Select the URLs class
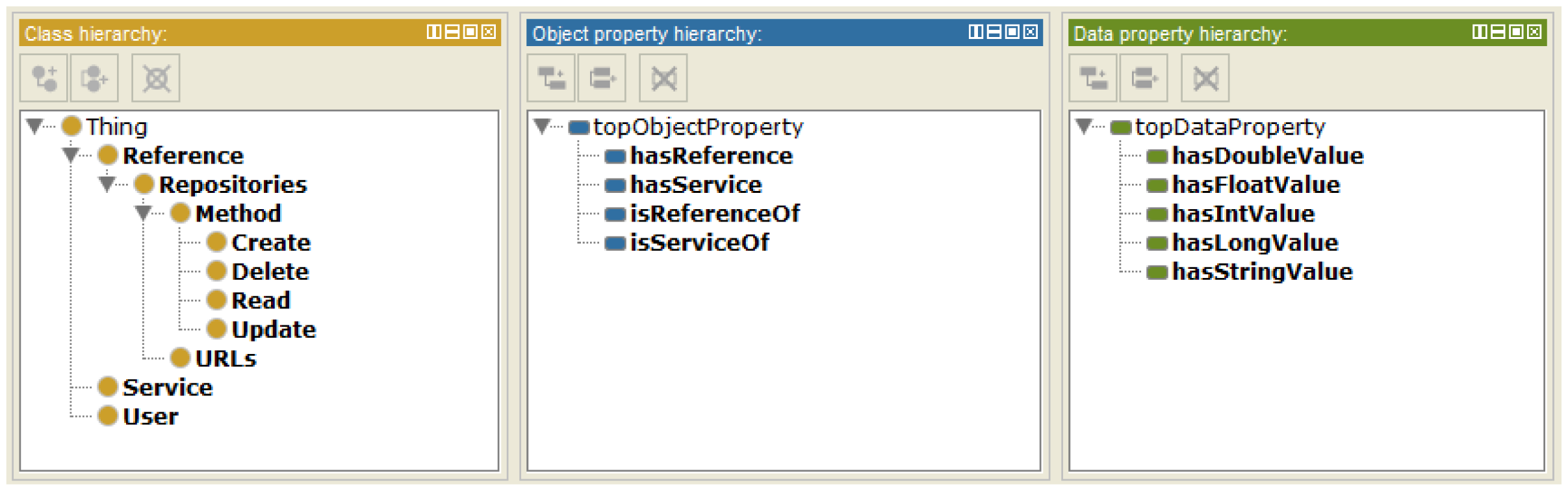Viewport: 1568px width, 491px height. (x=225, y=359)
